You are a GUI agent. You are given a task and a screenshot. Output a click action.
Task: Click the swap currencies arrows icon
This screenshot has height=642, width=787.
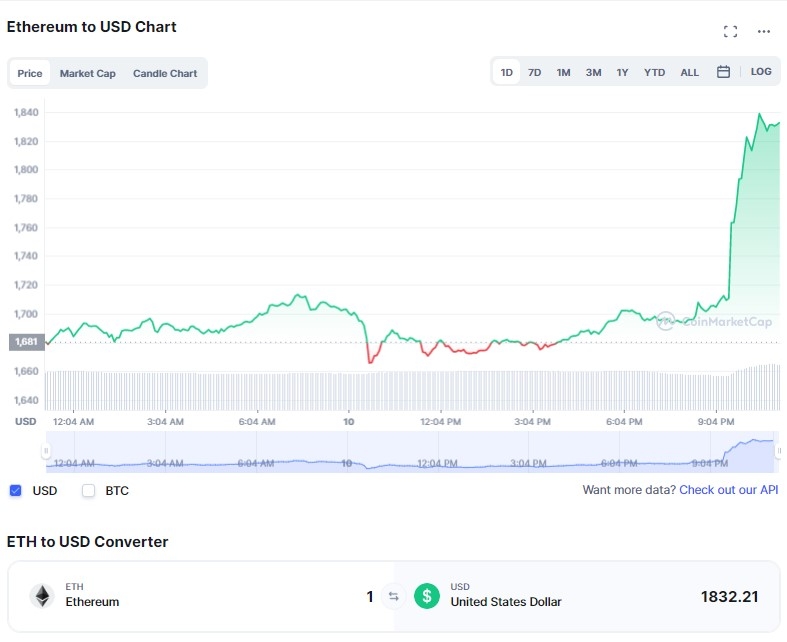click(394, 596)
